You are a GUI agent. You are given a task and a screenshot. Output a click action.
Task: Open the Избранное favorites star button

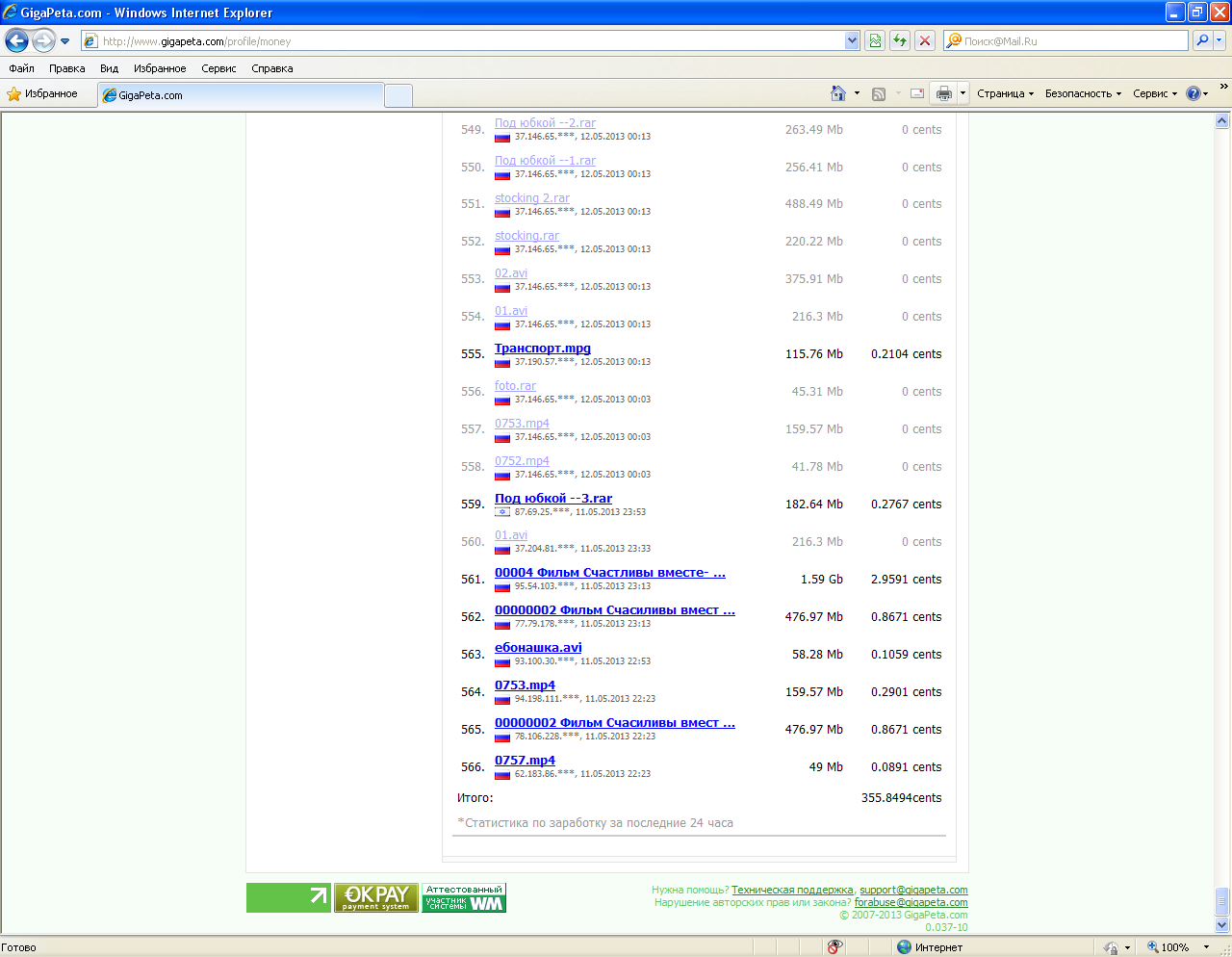pyautogui.click(x=42, y=93)
